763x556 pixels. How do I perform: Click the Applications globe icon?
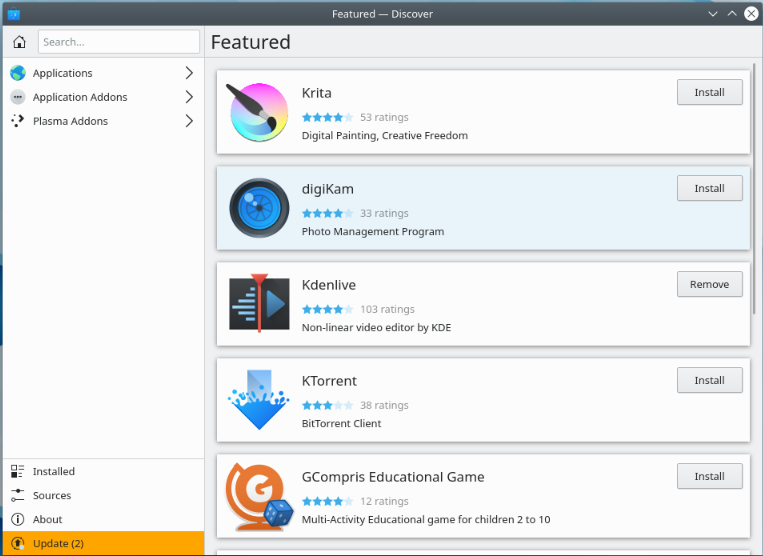18,73
